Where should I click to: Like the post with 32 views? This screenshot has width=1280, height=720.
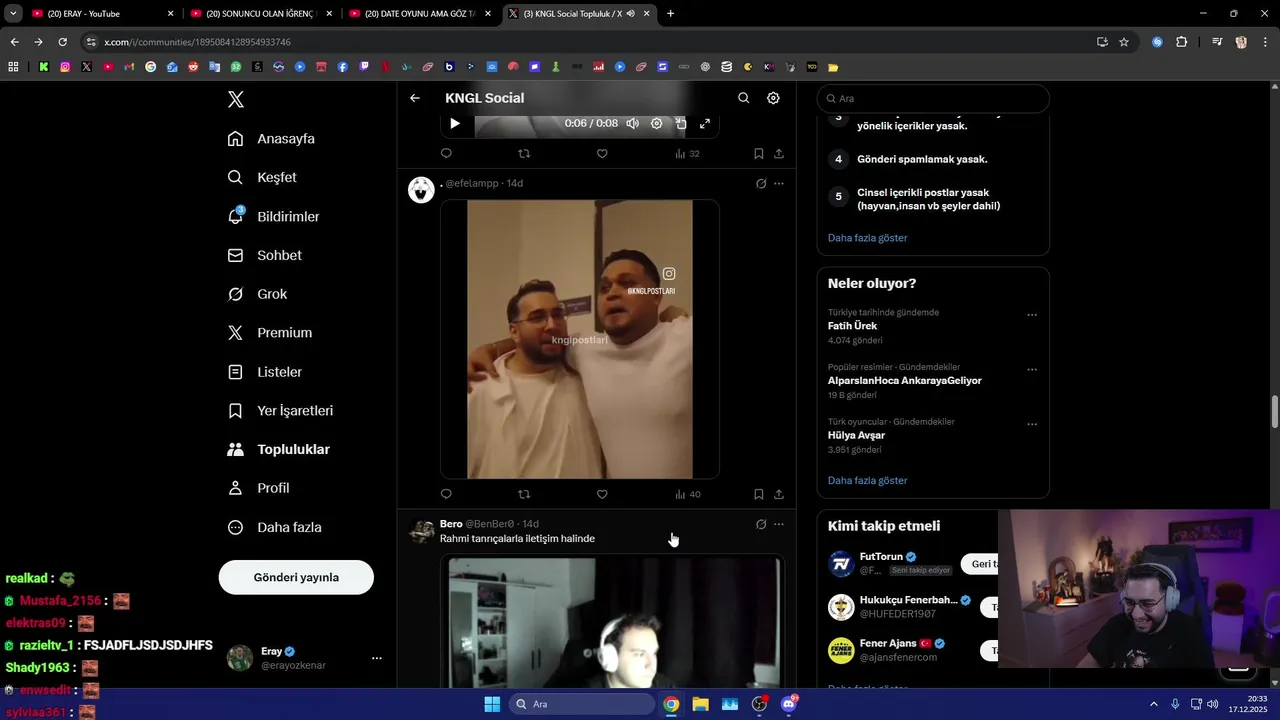602,154
